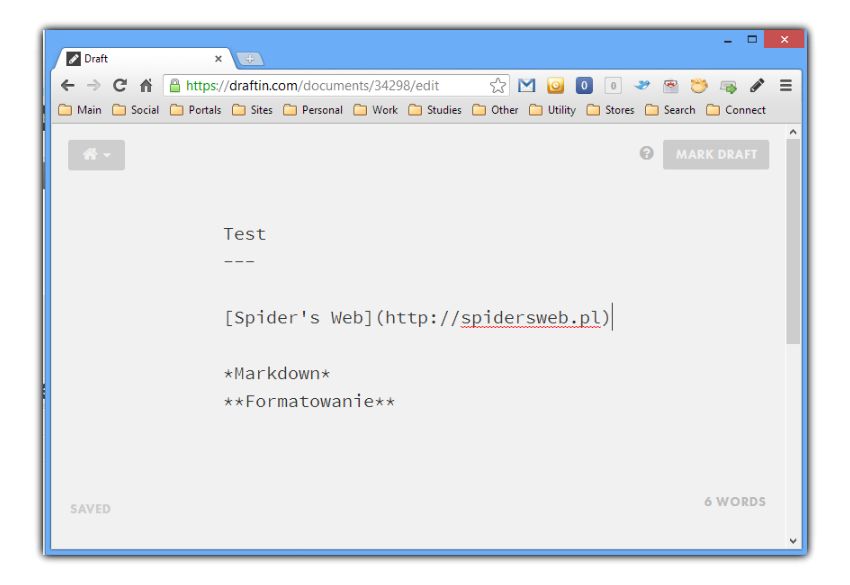Click the red-topped extension icon left of the pig icon
This screenshot has height=585, width=850.
pyautogui.click(x=671, y=86)
